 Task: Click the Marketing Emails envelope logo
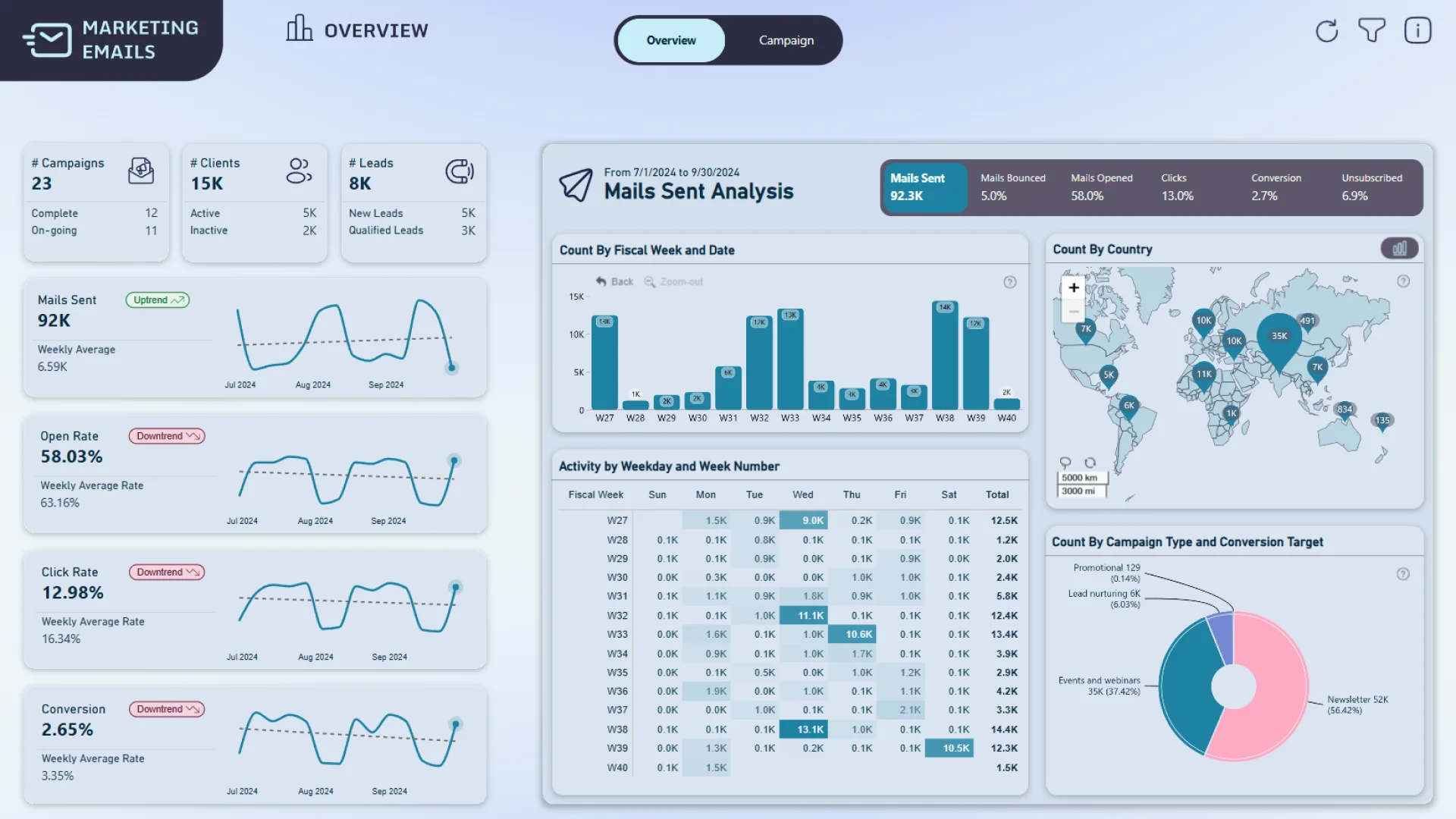point(48,39)
